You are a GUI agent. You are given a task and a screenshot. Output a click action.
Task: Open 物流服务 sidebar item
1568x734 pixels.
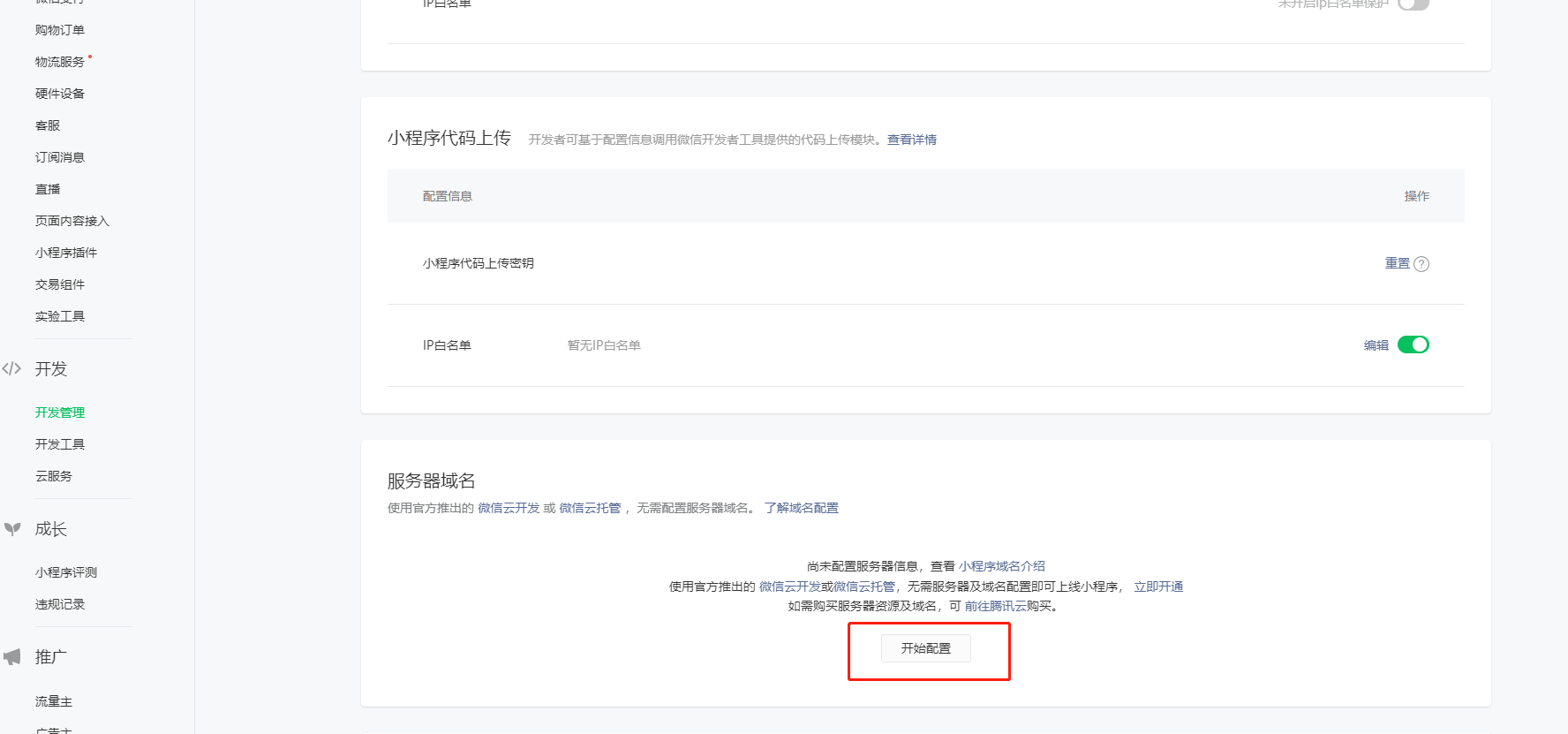point(60,62)
